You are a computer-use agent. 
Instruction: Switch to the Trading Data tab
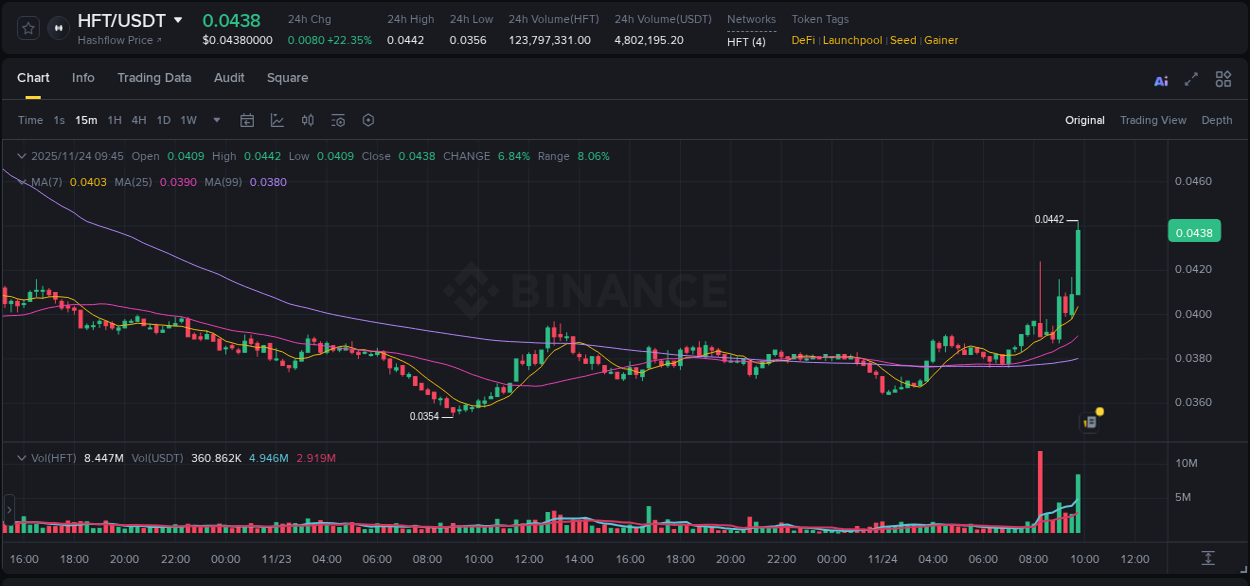[154, 78]
